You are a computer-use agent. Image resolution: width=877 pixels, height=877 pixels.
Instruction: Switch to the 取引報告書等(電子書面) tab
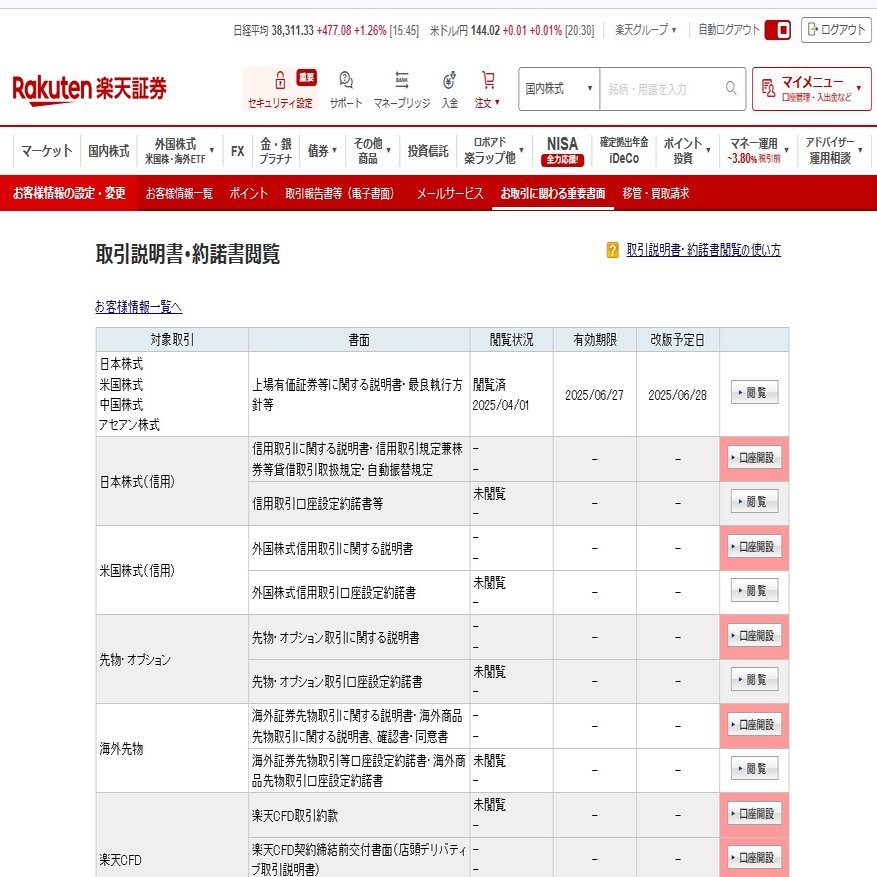pyautogui.click(x=340, y=193)
